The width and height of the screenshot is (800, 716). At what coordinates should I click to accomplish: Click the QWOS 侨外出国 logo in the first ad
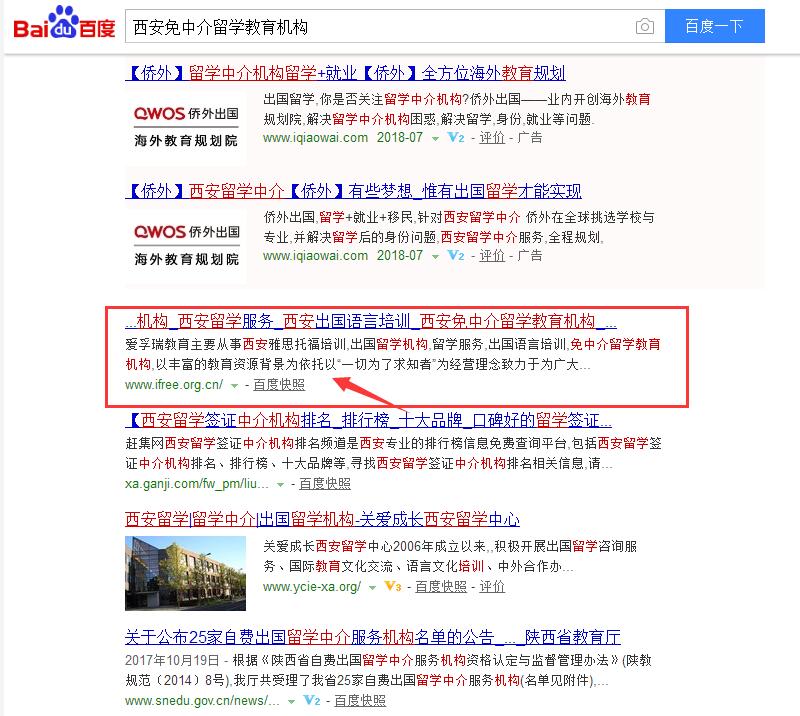(186, 123)
